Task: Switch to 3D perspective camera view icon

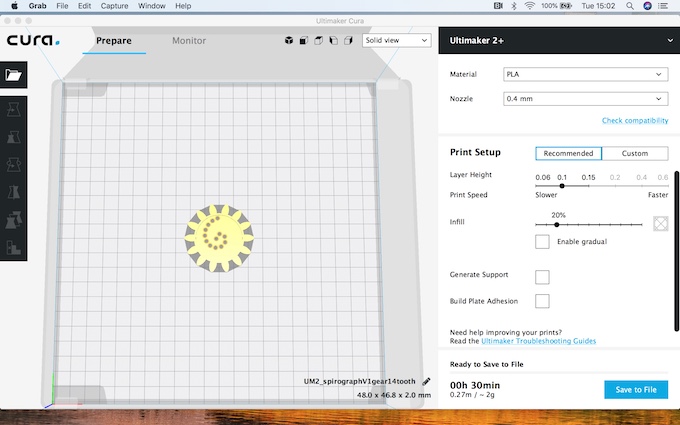Action: [x=289, y=40]
